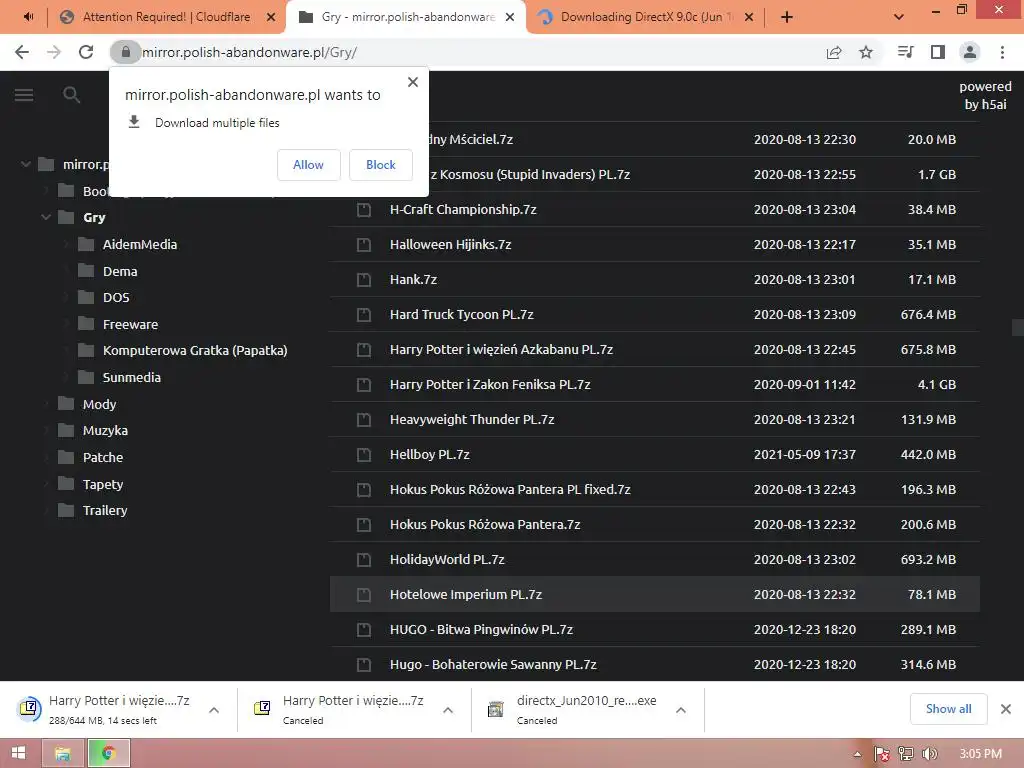Screen dimensions: 1024x768
Task: Open the tab search dropdown chevron
Action: point(899,17)
